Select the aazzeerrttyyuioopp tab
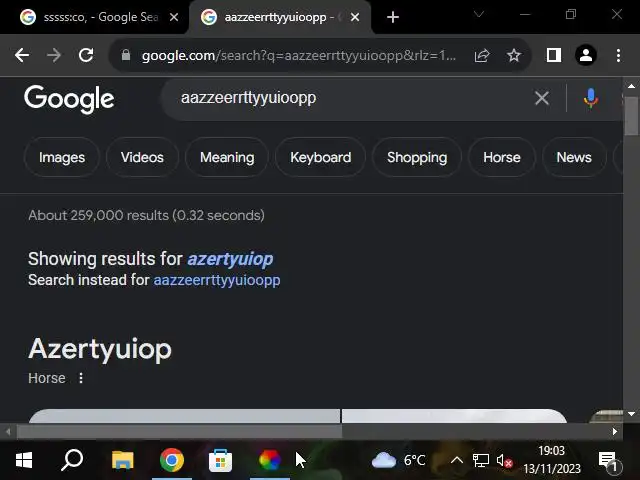640x480 pixels. coord(279,17)
